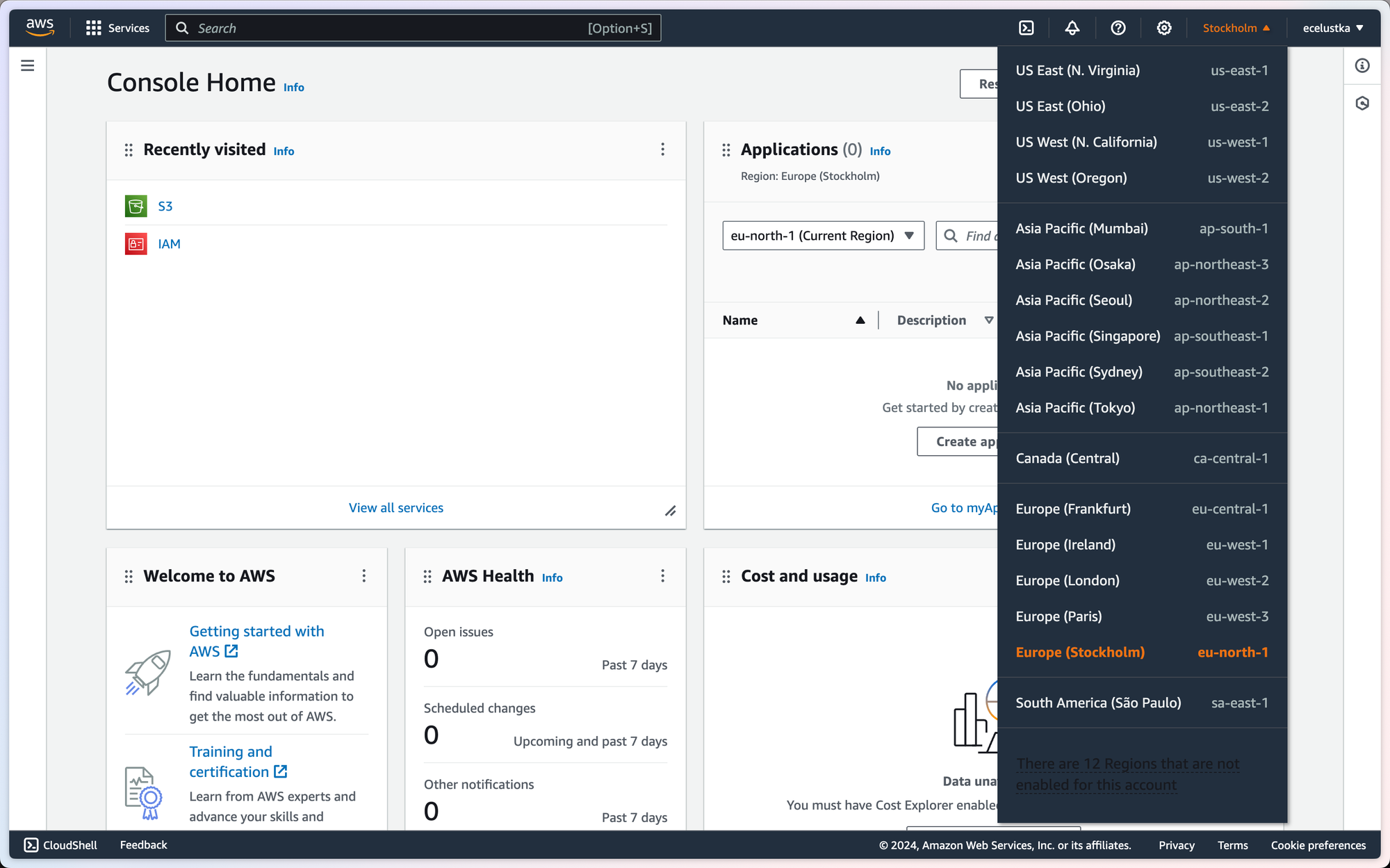Open the ecelustka account menu
The height and width of the screenshot is (868, 1390).
[1332, 28]
